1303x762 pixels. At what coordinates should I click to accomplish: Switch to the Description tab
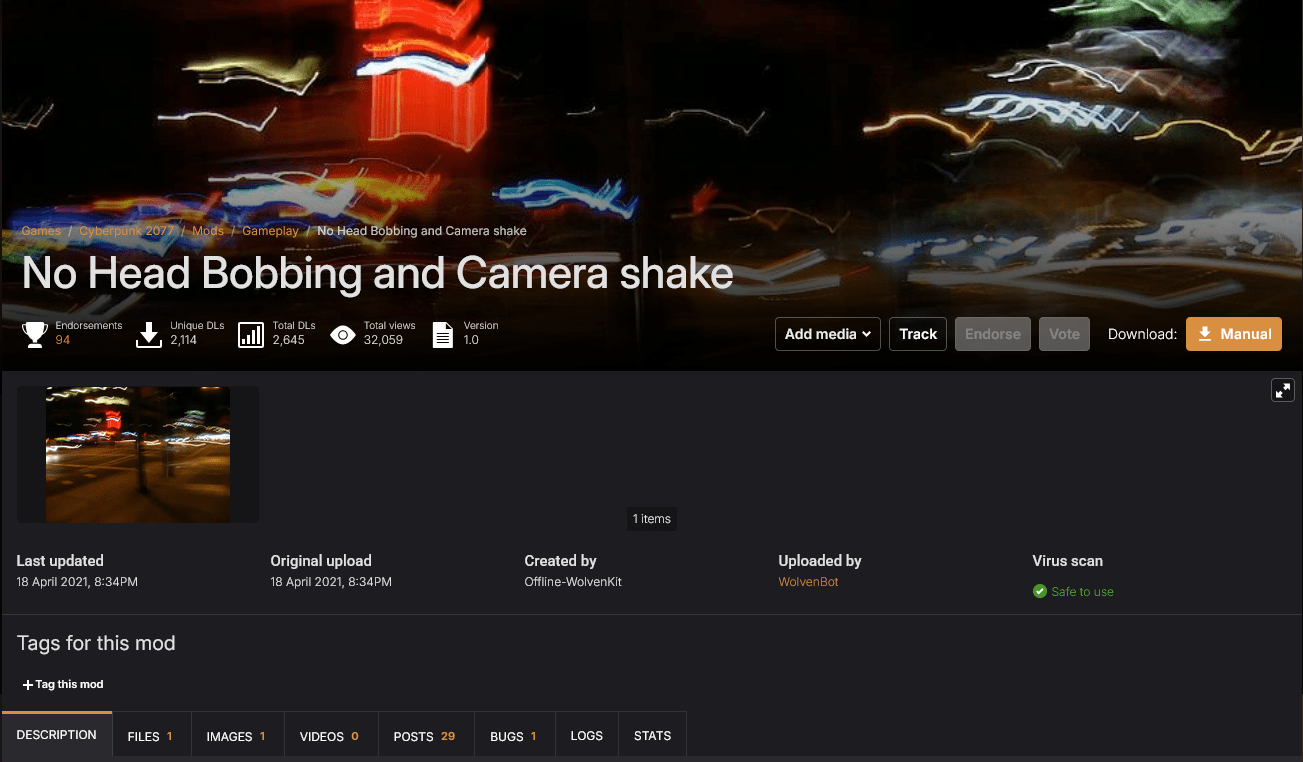tap(57, 736)
